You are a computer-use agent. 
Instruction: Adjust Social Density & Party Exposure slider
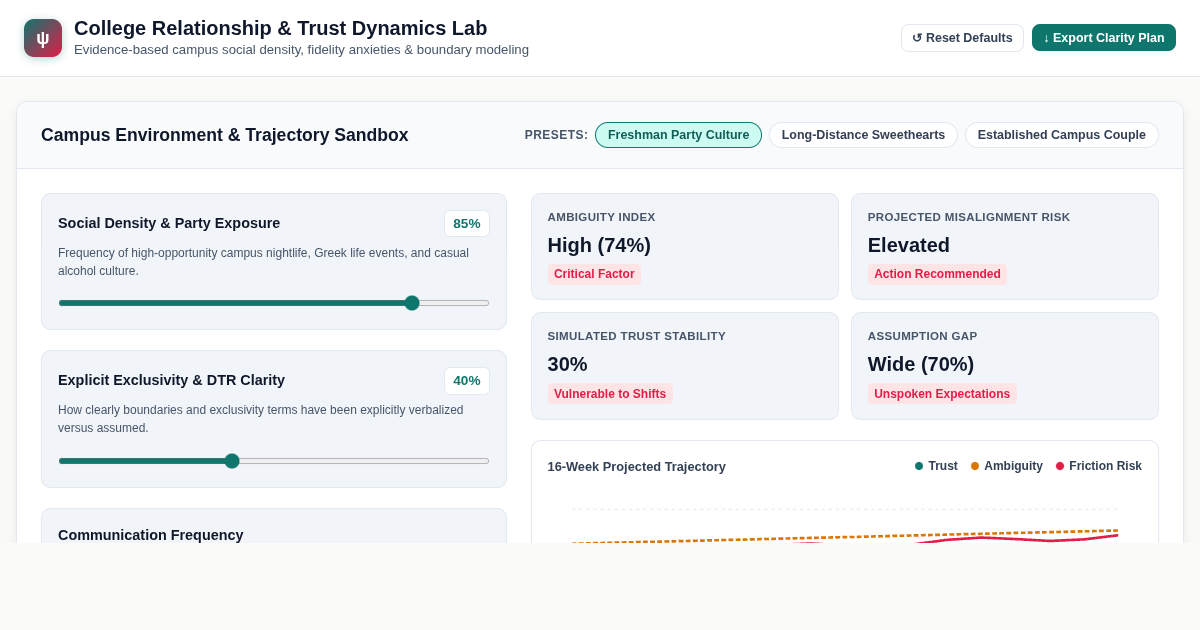274,303
